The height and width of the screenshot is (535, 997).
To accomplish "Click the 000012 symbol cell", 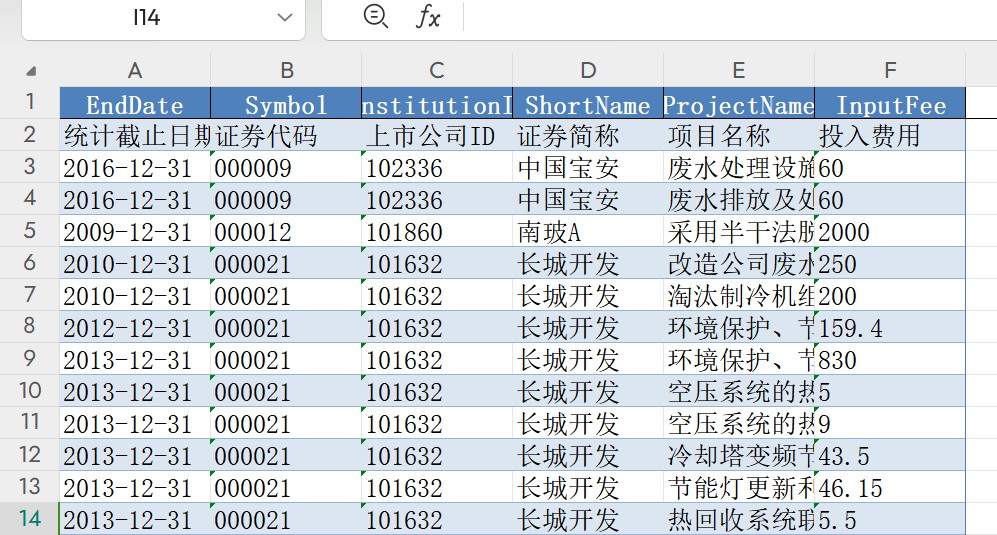I will pos(286,231).
